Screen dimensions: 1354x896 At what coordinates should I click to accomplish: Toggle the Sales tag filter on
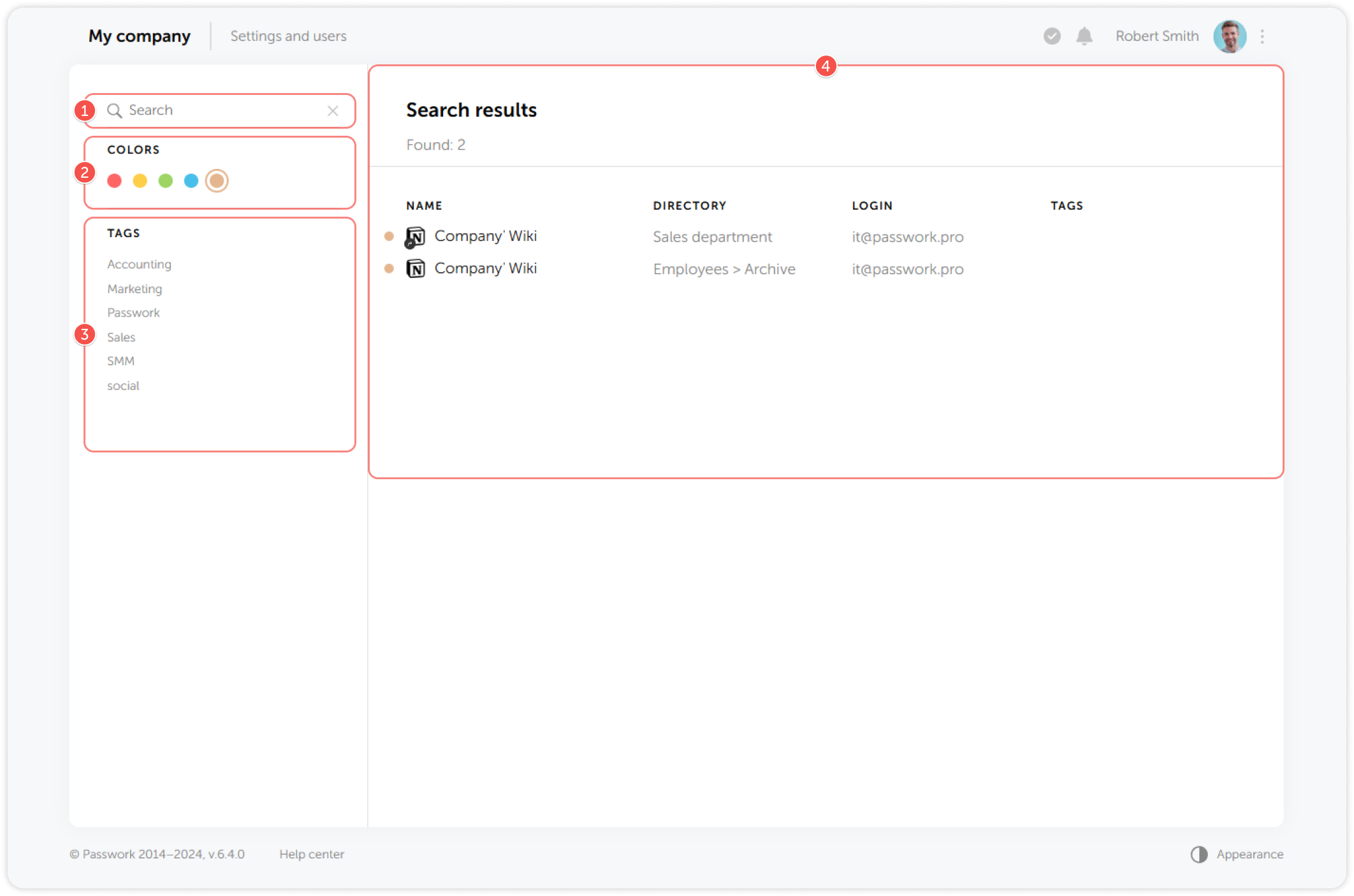click(x=121, y=336)
